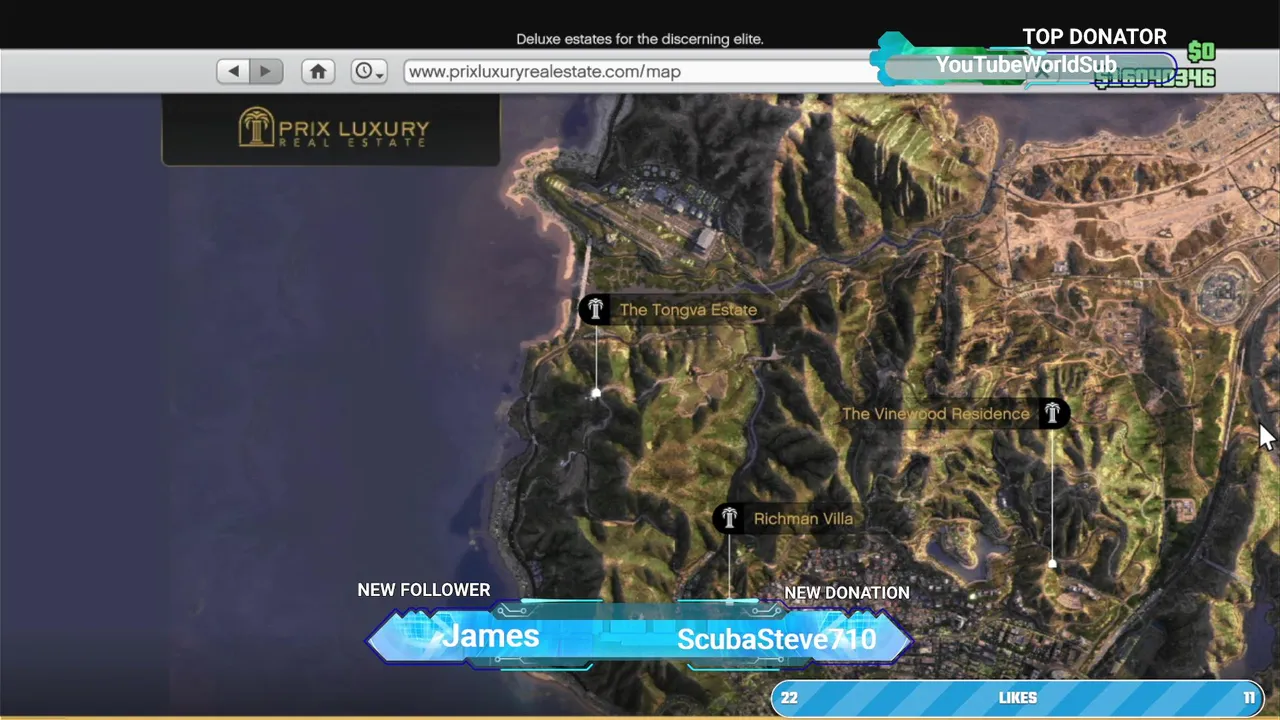
Task: Click the Likes progress bar
Action: tap(1017, 698)
